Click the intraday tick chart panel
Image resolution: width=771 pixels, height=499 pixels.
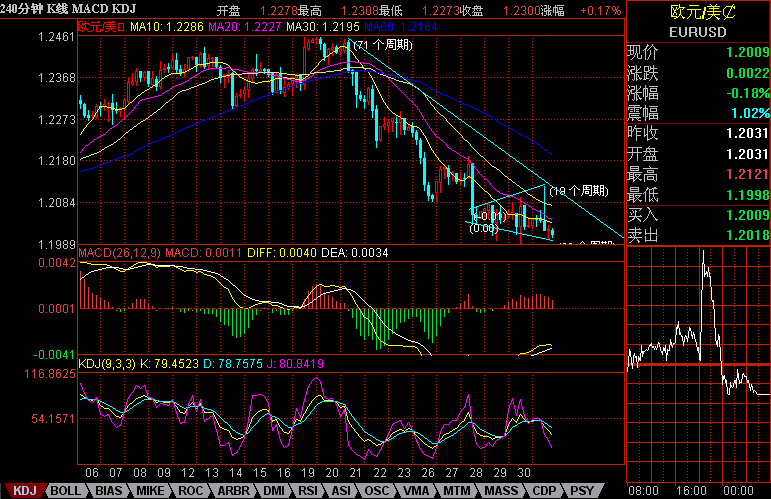698,364
